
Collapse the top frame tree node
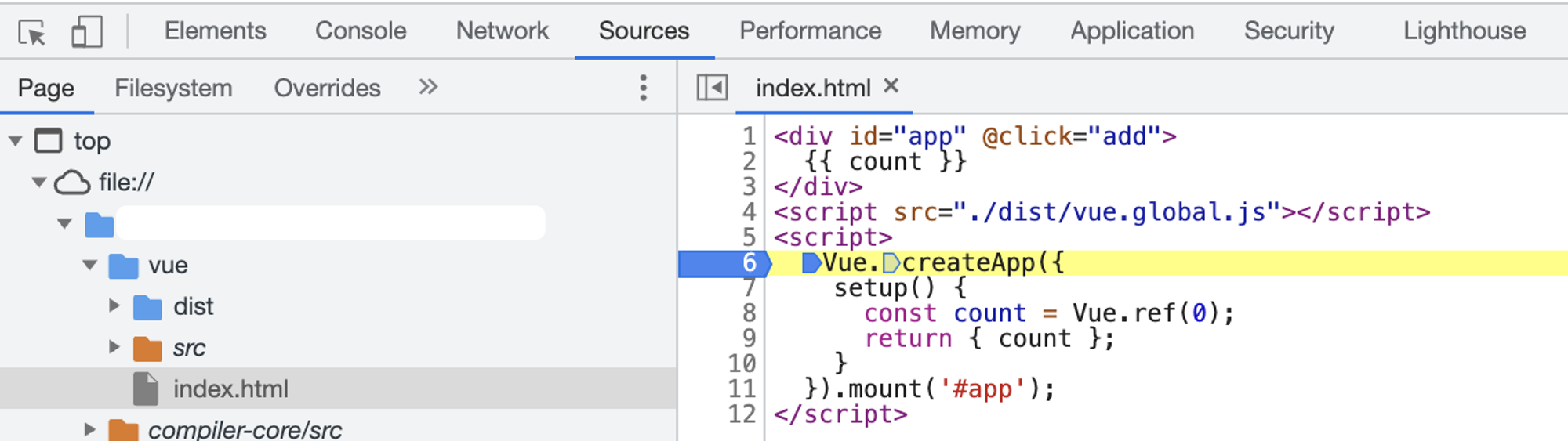[16, 141]
